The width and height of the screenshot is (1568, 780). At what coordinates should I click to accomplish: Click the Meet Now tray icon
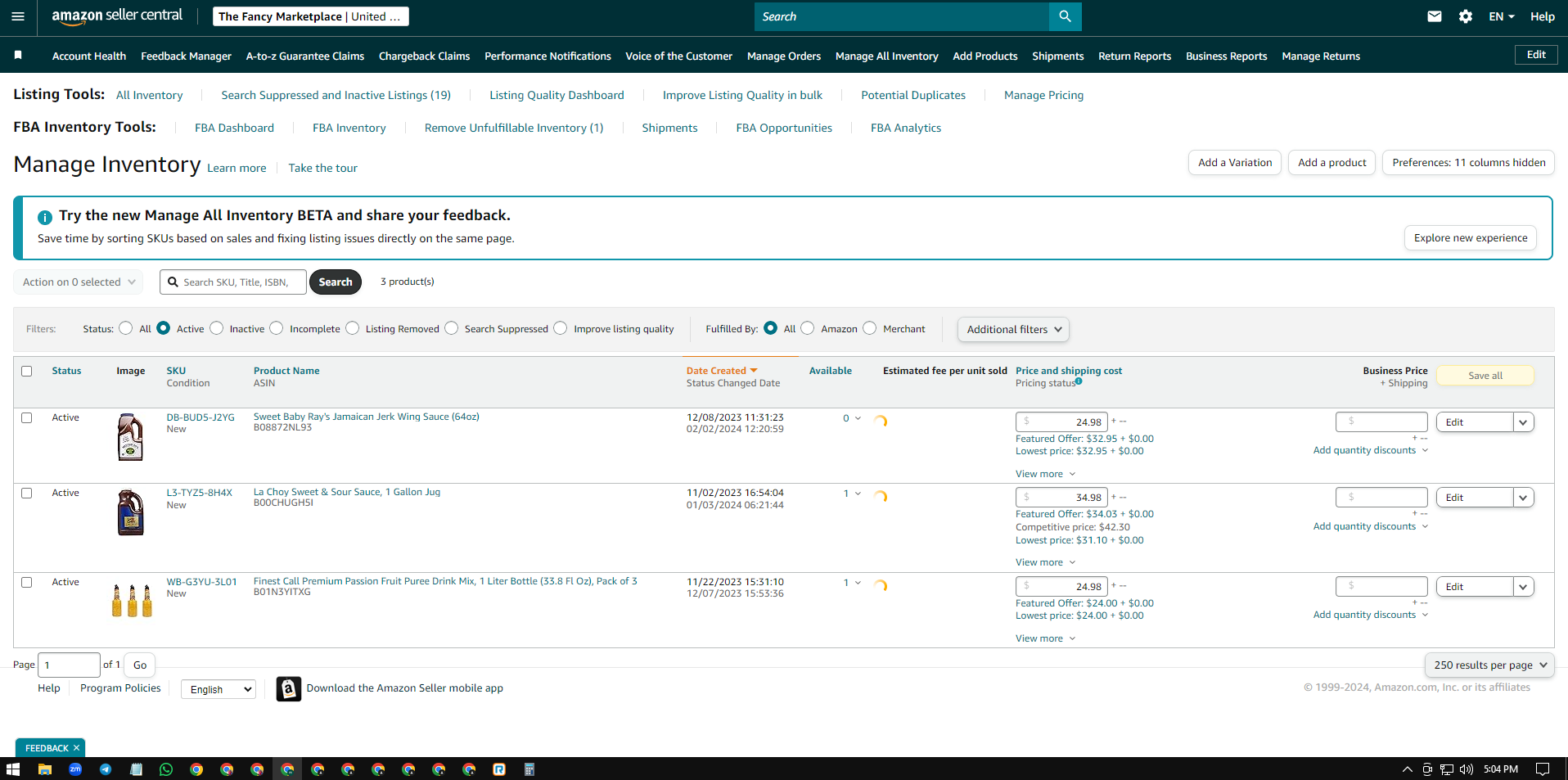click(1427, 769)
